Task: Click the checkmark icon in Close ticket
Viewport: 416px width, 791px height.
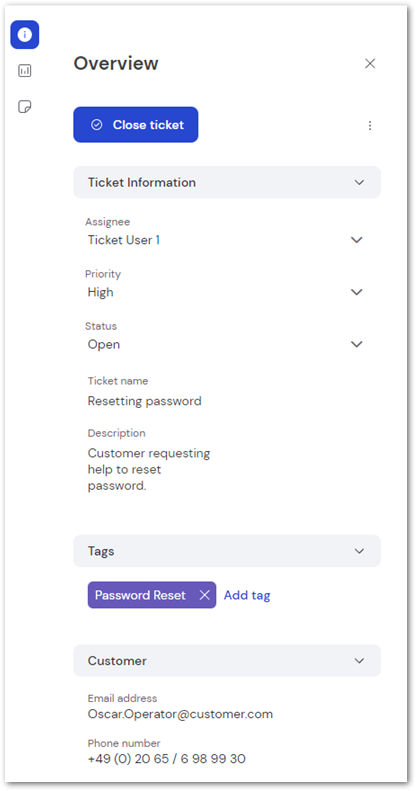Action: [97, 125]
